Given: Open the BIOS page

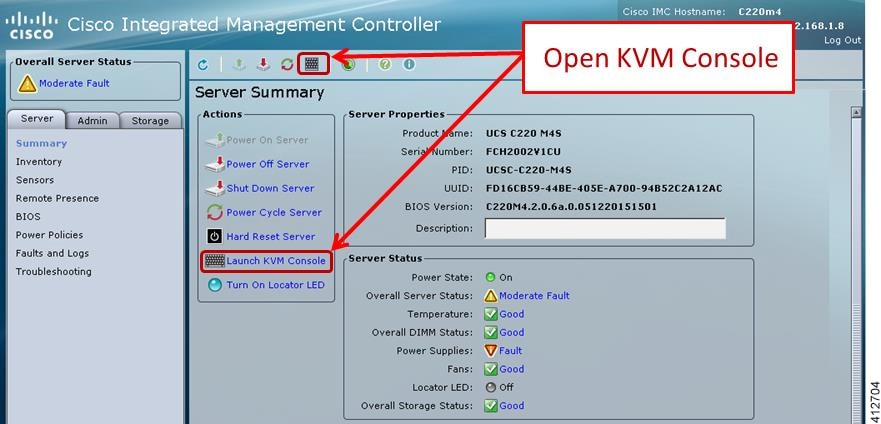Looking at the screenshot, I should 28,217.
